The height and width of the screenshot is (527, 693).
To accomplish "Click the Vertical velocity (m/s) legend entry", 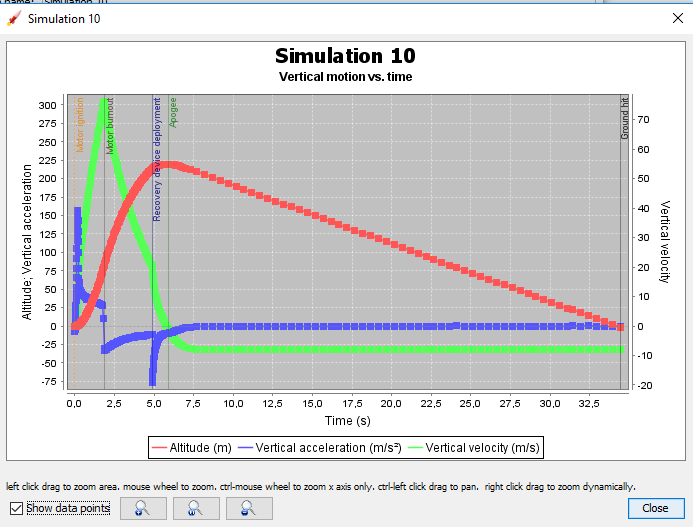I will pos(474,448).
